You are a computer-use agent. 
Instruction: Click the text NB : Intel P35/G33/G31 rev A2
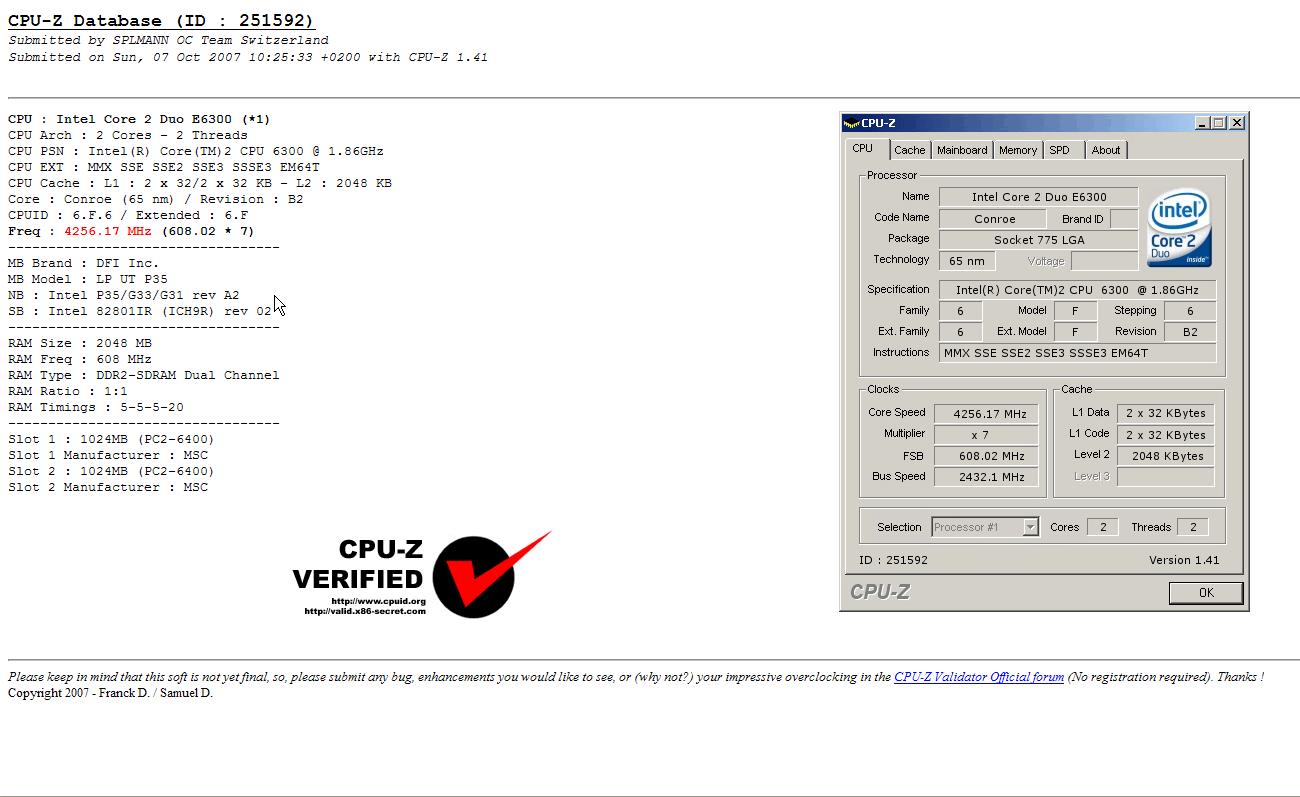124,295
